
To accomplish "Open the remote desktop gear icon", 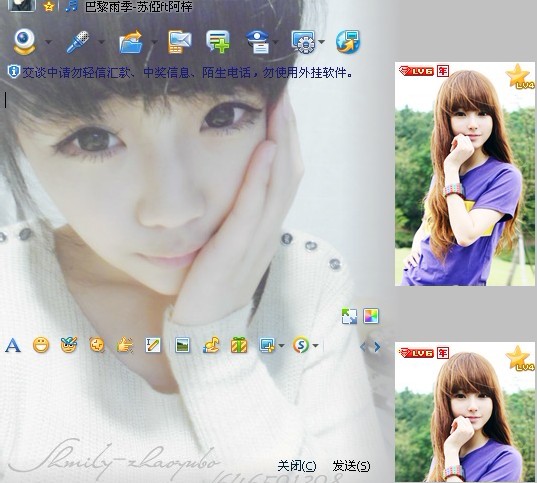I will click(303, 42).
